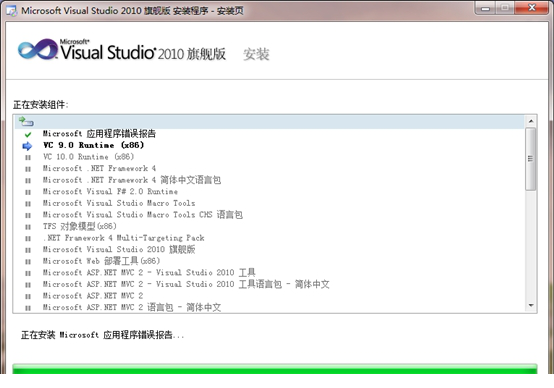
Task: Select Microsoft Visual Studio Macro Tools entry
Action: [x=119, y=203]
